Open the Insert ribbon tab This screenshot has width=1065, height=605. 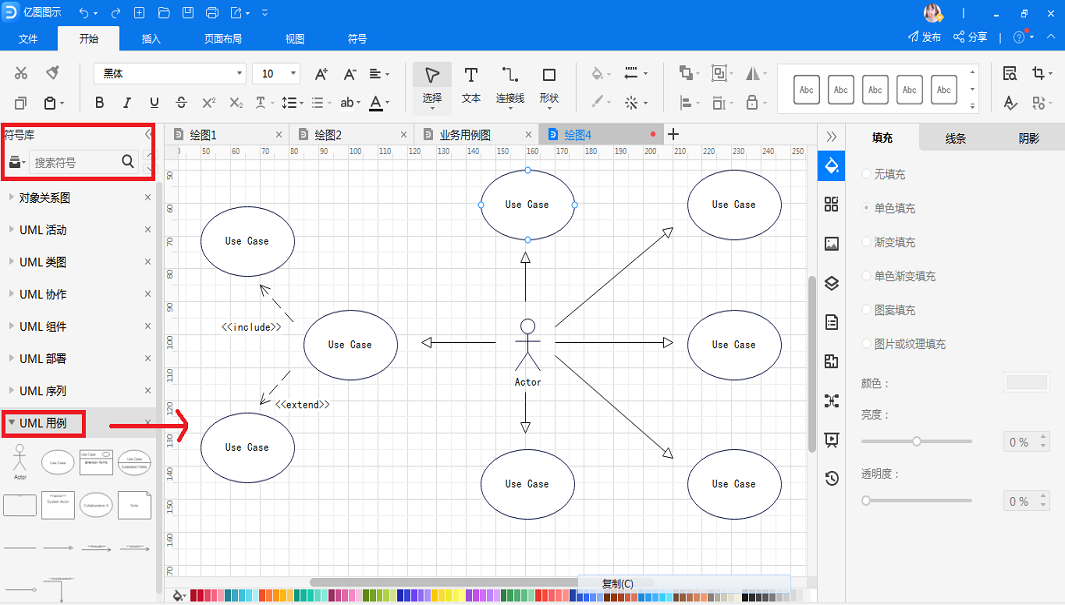pyautogui.click(x=151, y=39)
